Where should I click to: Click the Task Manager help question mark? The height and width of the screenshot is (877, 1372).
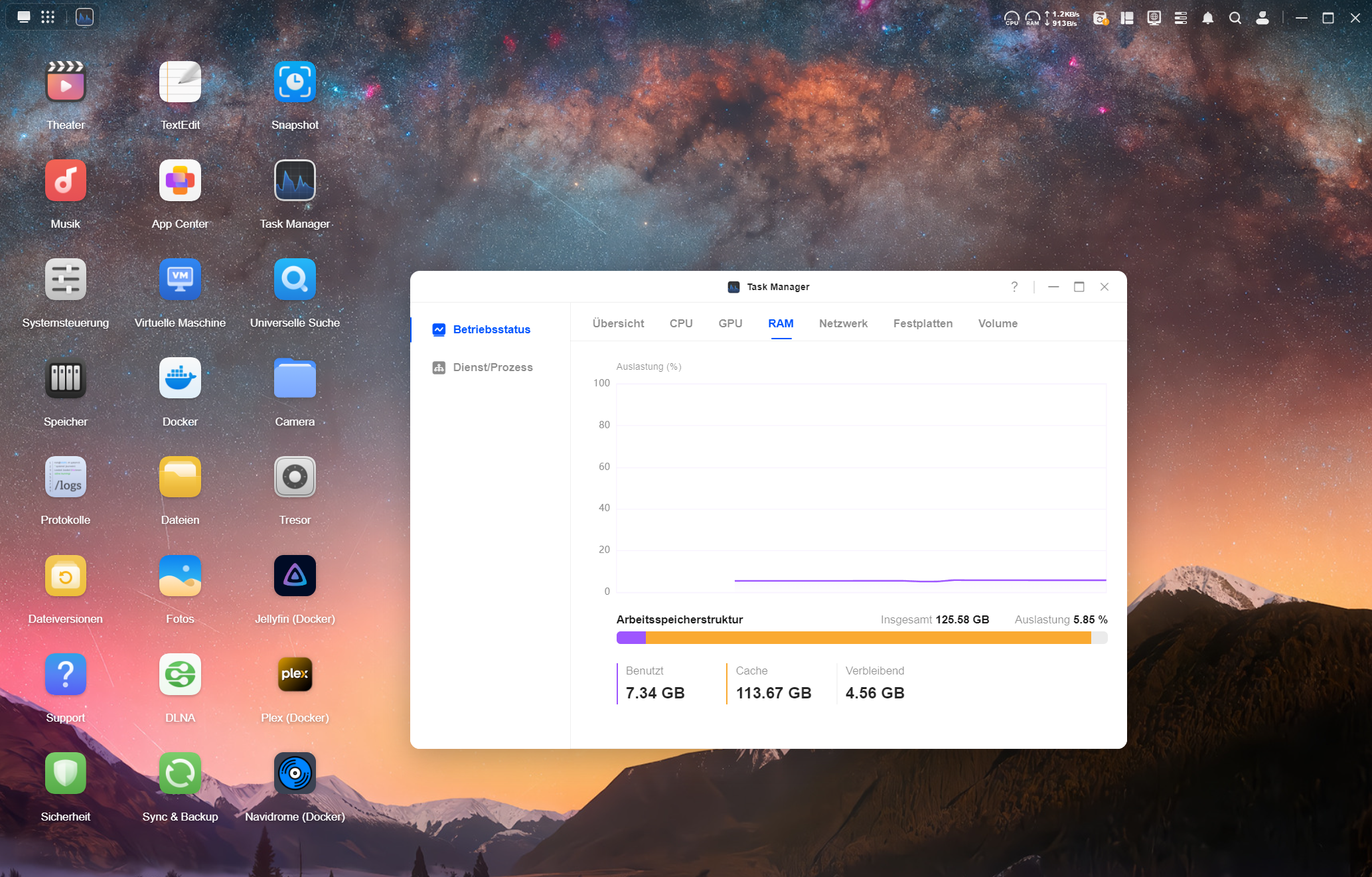(x=1014, y=287)
